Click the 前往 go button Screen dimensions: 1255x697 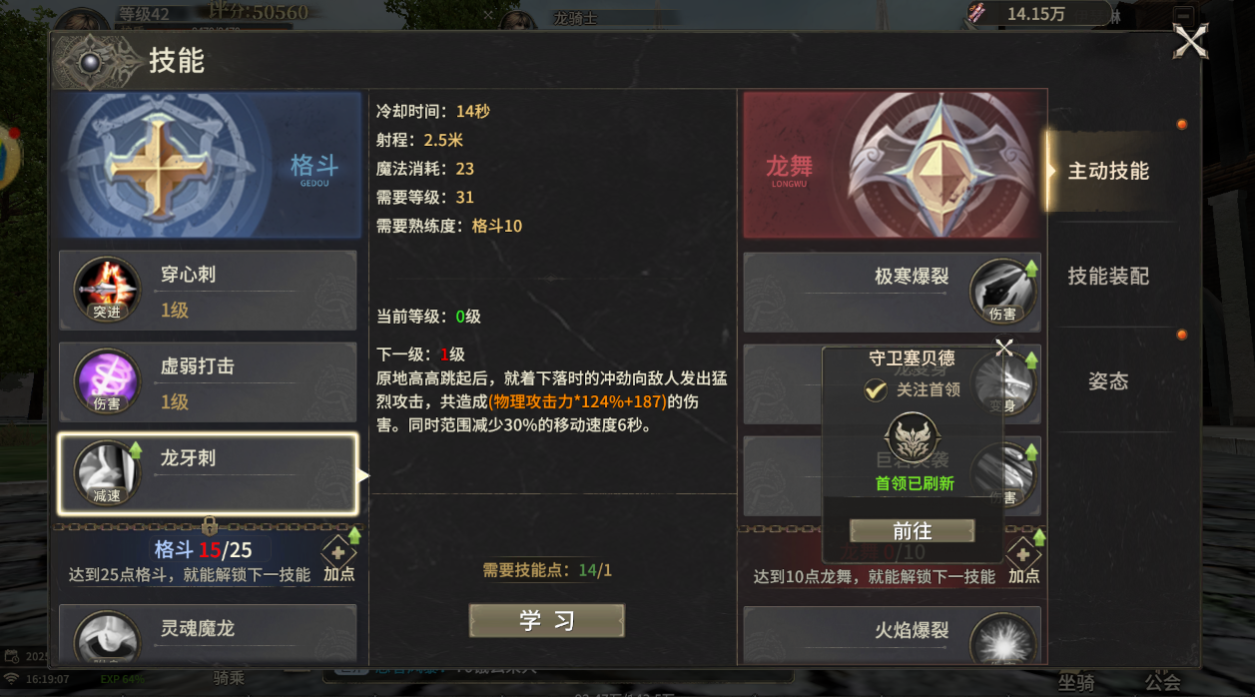[x=912, y=531]
